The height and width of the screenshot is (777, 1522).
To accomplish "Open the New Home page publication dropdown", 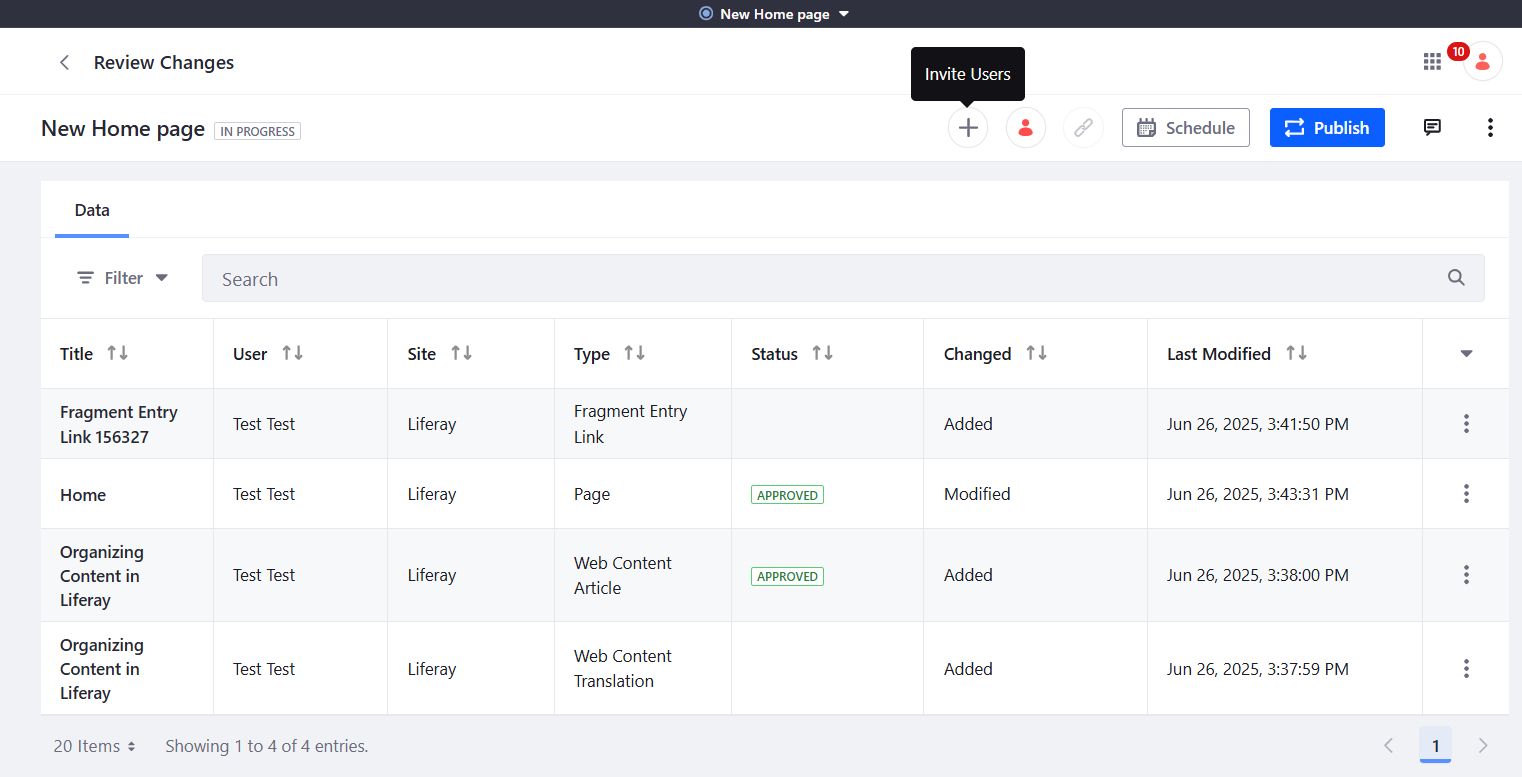I will 774,14.
